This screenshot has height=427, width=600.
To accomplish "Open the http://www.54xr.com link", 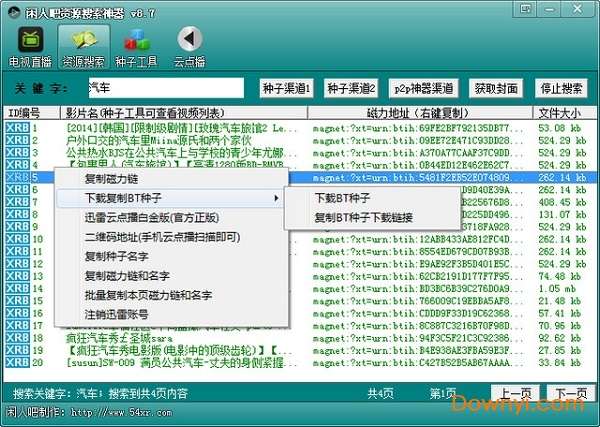I will point(122,413).
